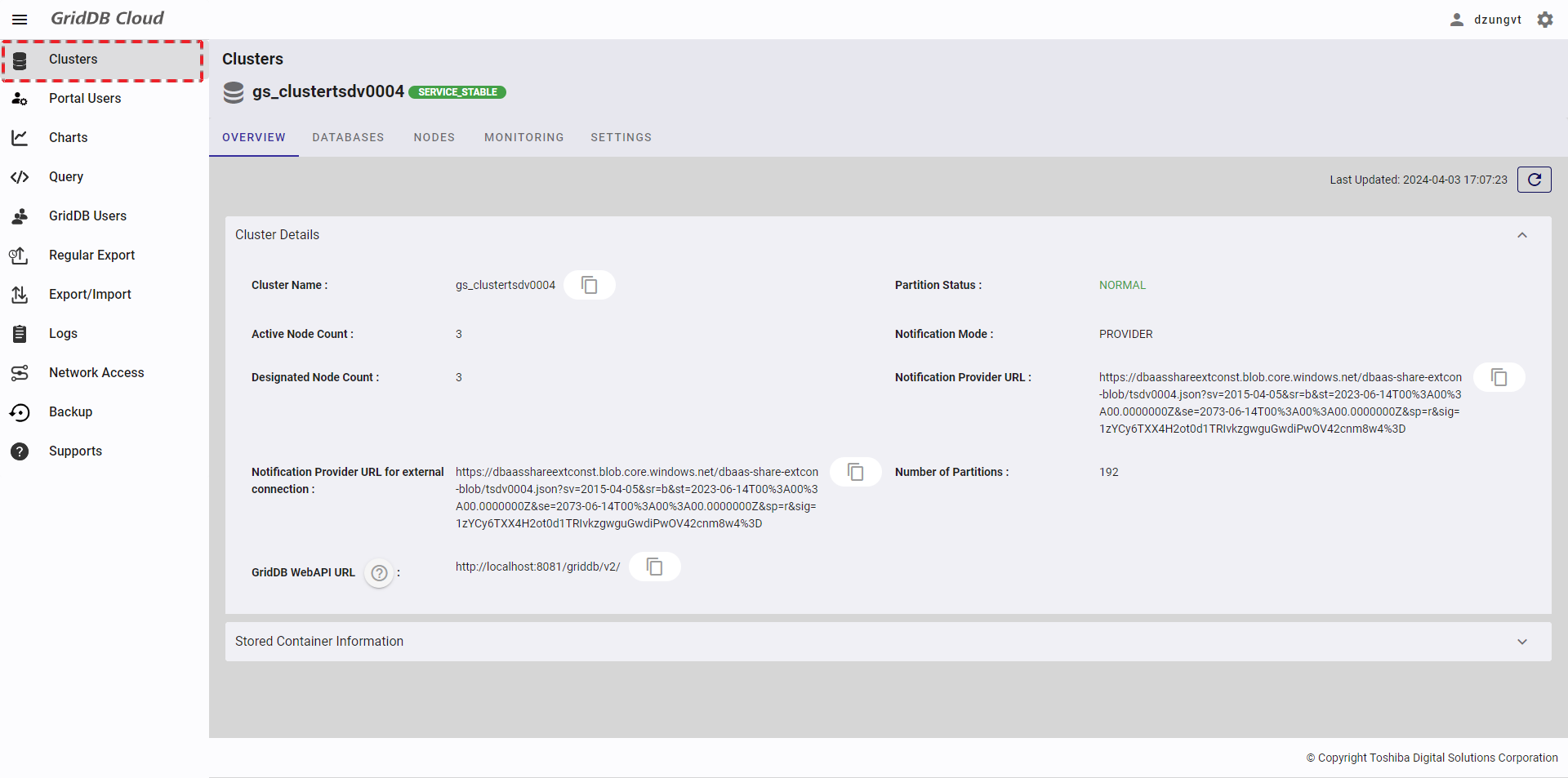Copy the cluster name gs_clustertsdv0004
The height and width of the screenshot is (778, 1568).
(x=589, y=285)
